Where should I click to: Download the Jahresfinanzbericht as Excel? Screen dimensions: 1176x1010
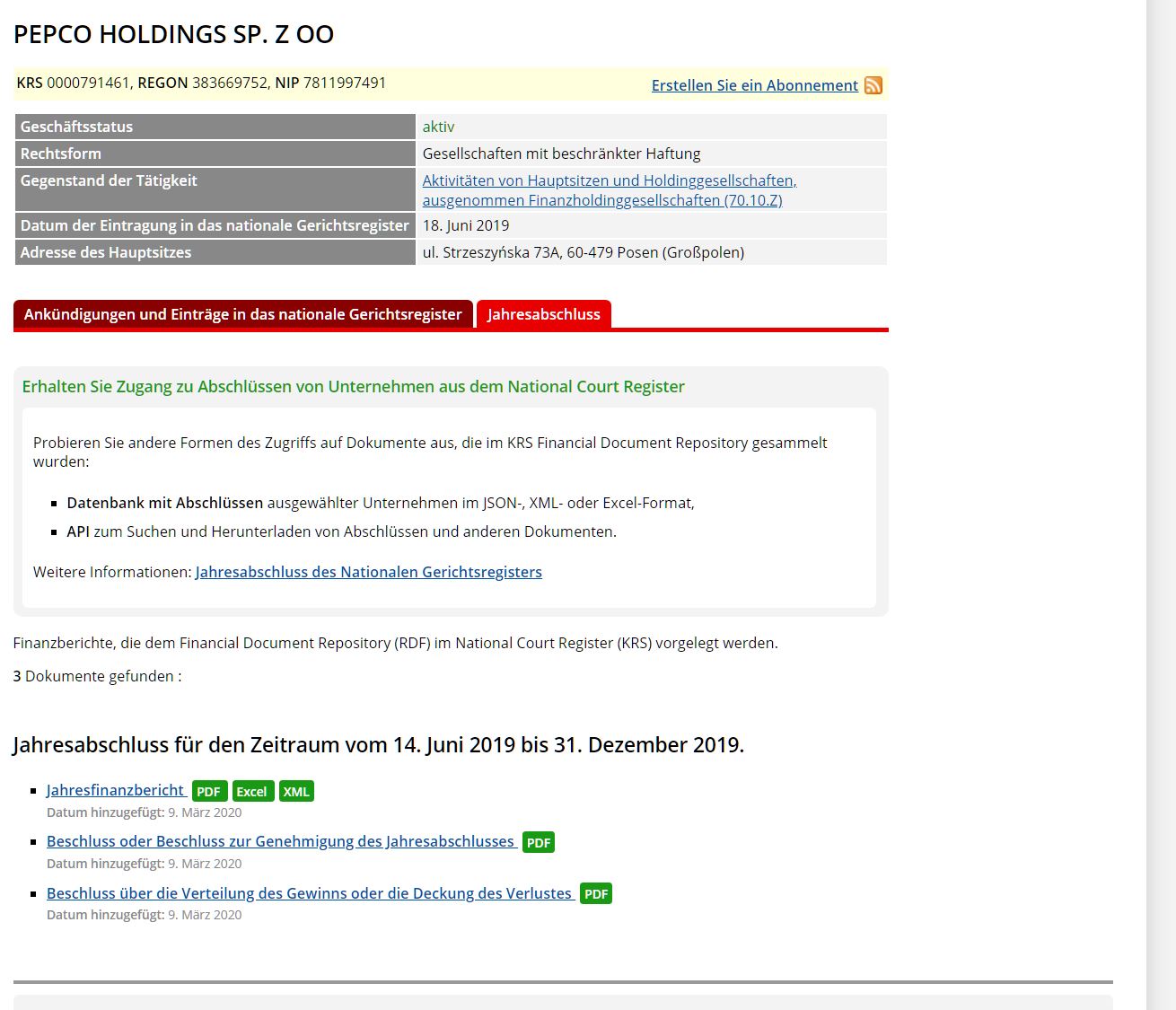pos(252,791)
